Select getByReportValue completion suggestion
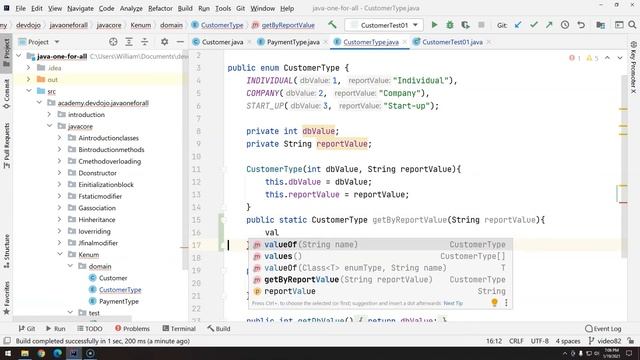The height and width of the screenshot is (360, 640). click(x=380, y=280)
